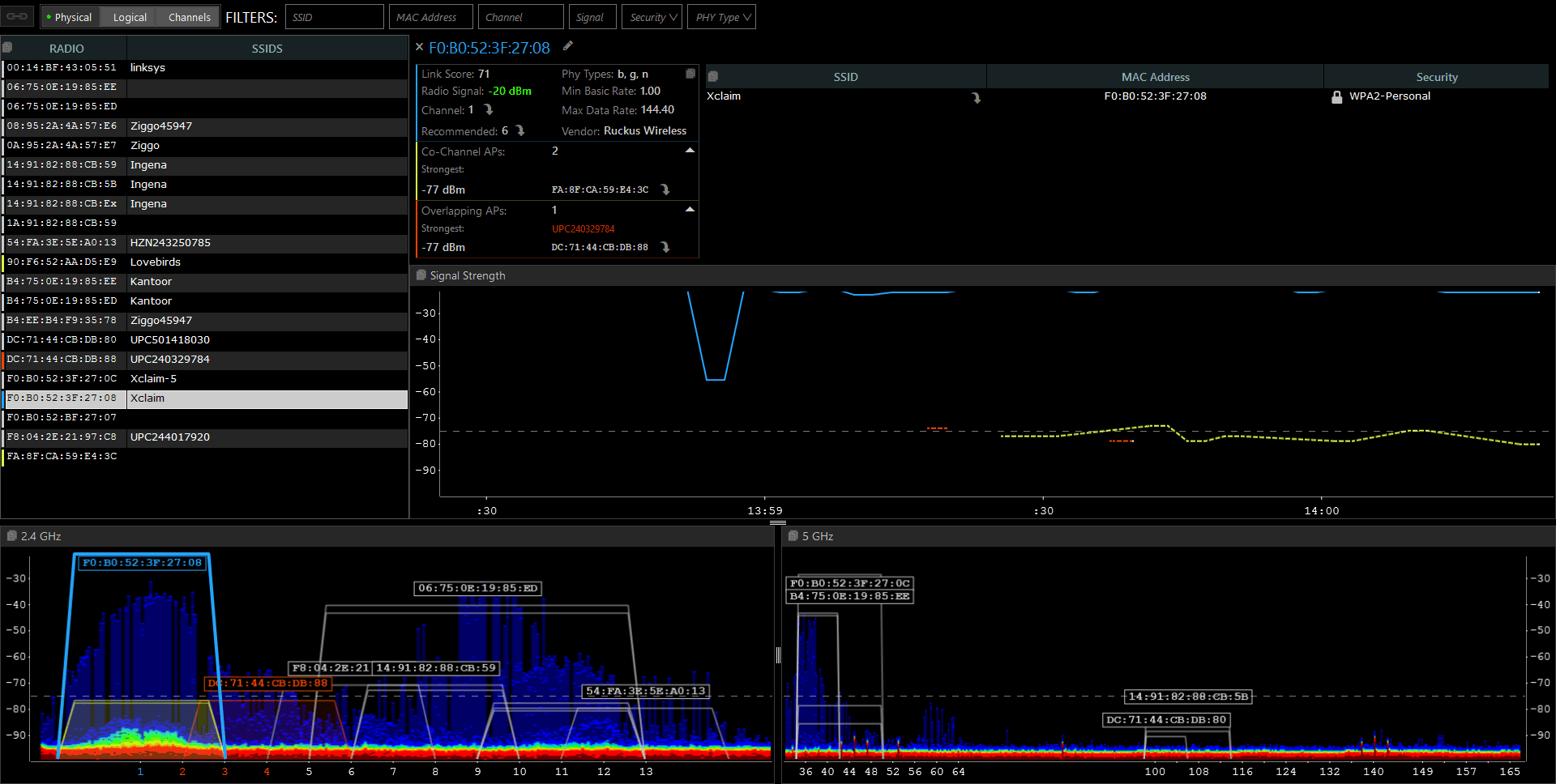Click F0:B0:52:3F:27:0C label in 5 GHz chart
The width and height of the screenshot is (1556, 784).
(850, 583)
